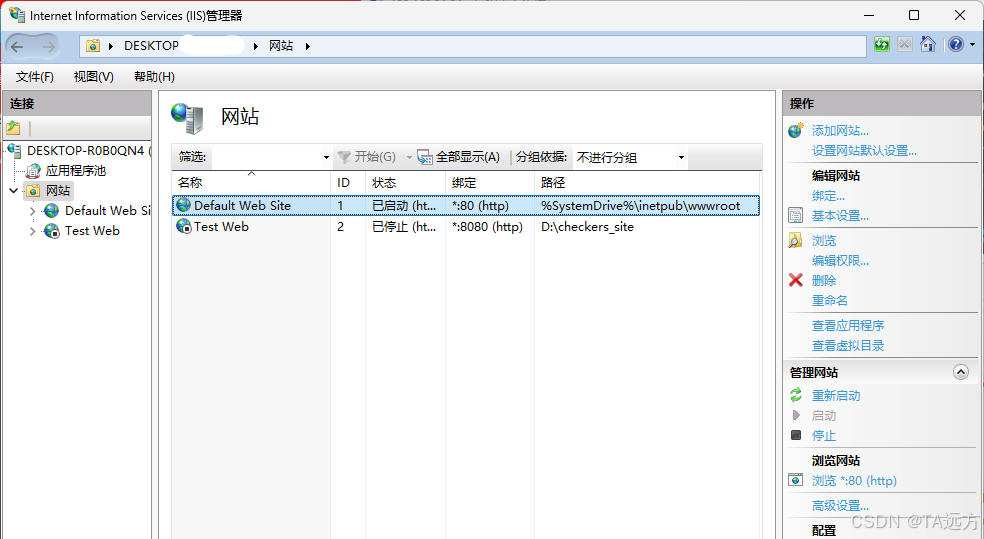Sort by the 路径 column header
The width and height of the screenshot is (984, 539).
647,183
